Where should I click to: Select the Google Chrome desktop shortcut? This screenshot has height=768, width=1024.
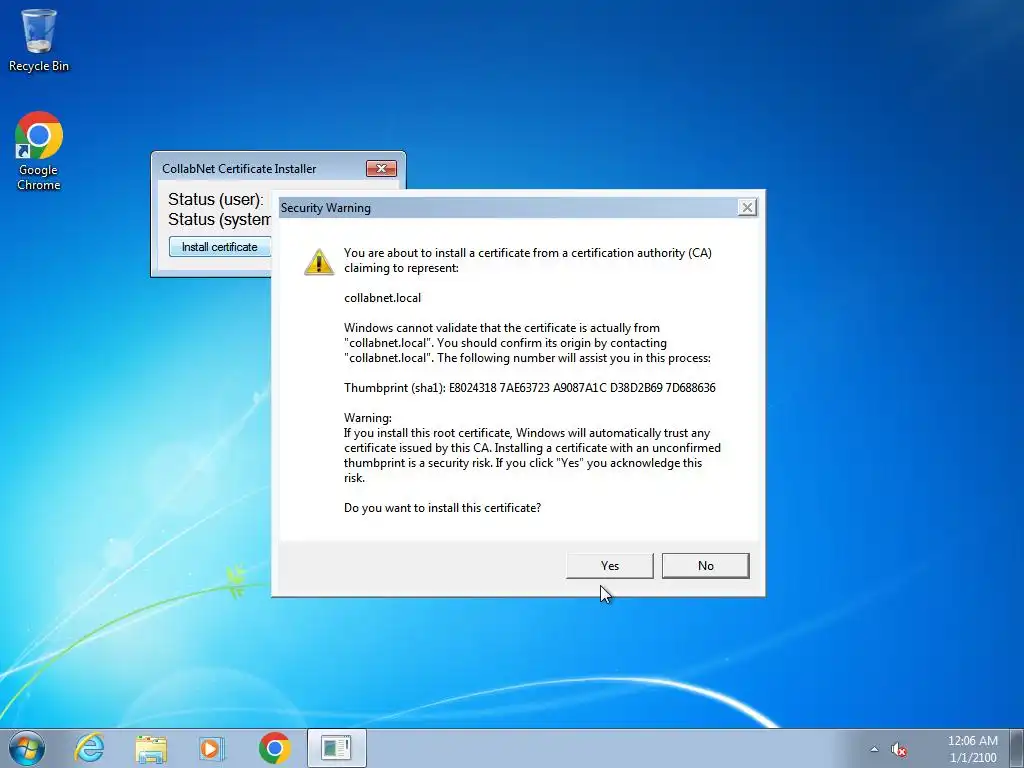click(39, 151)
